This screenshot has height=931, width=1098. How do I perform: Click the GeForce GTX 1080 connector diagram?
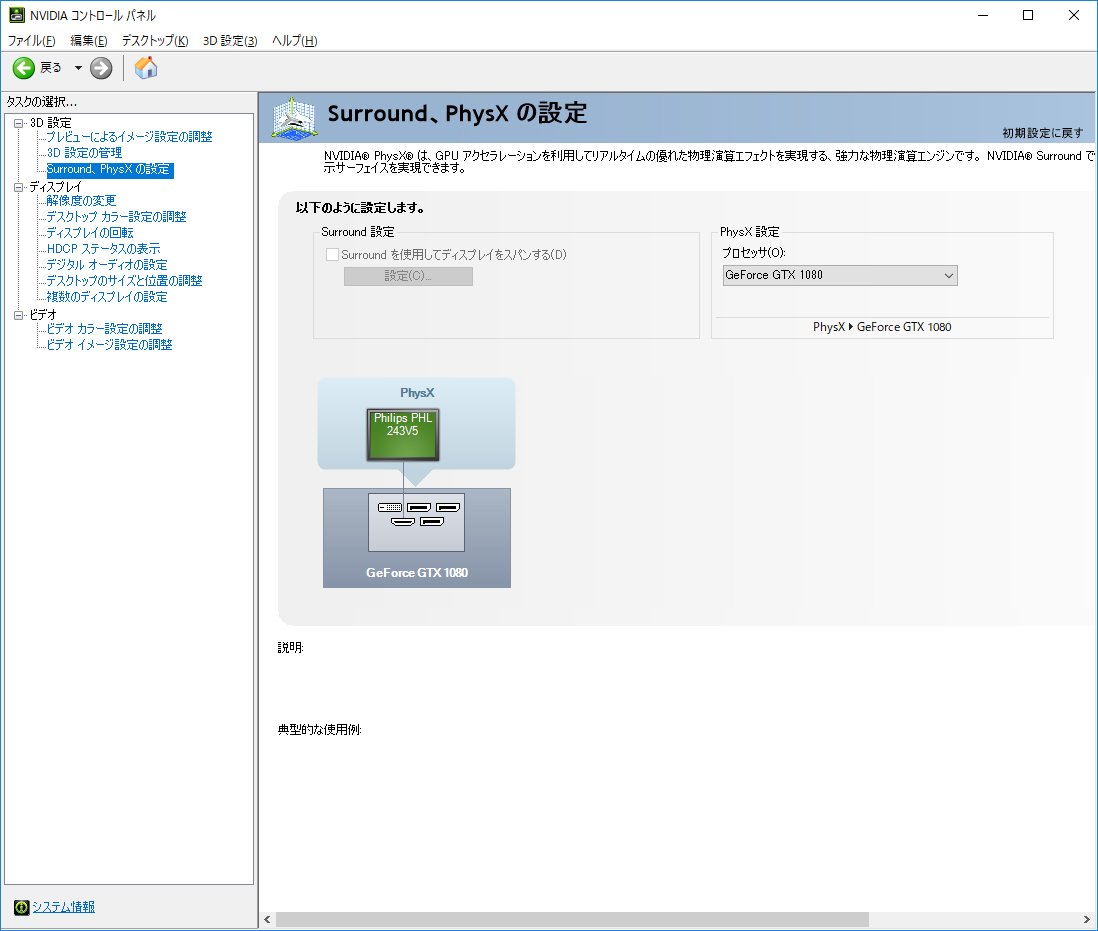tap(417, 522)
